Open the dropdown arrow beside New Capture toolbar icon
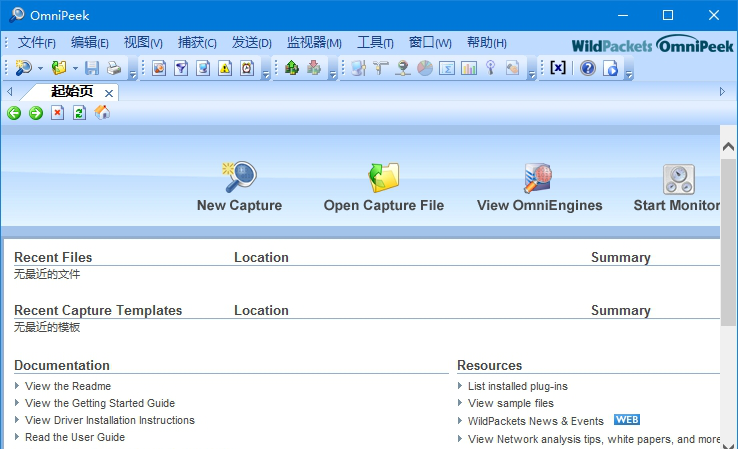This screenshot has width=738, height=466. [x=40, y=68]
